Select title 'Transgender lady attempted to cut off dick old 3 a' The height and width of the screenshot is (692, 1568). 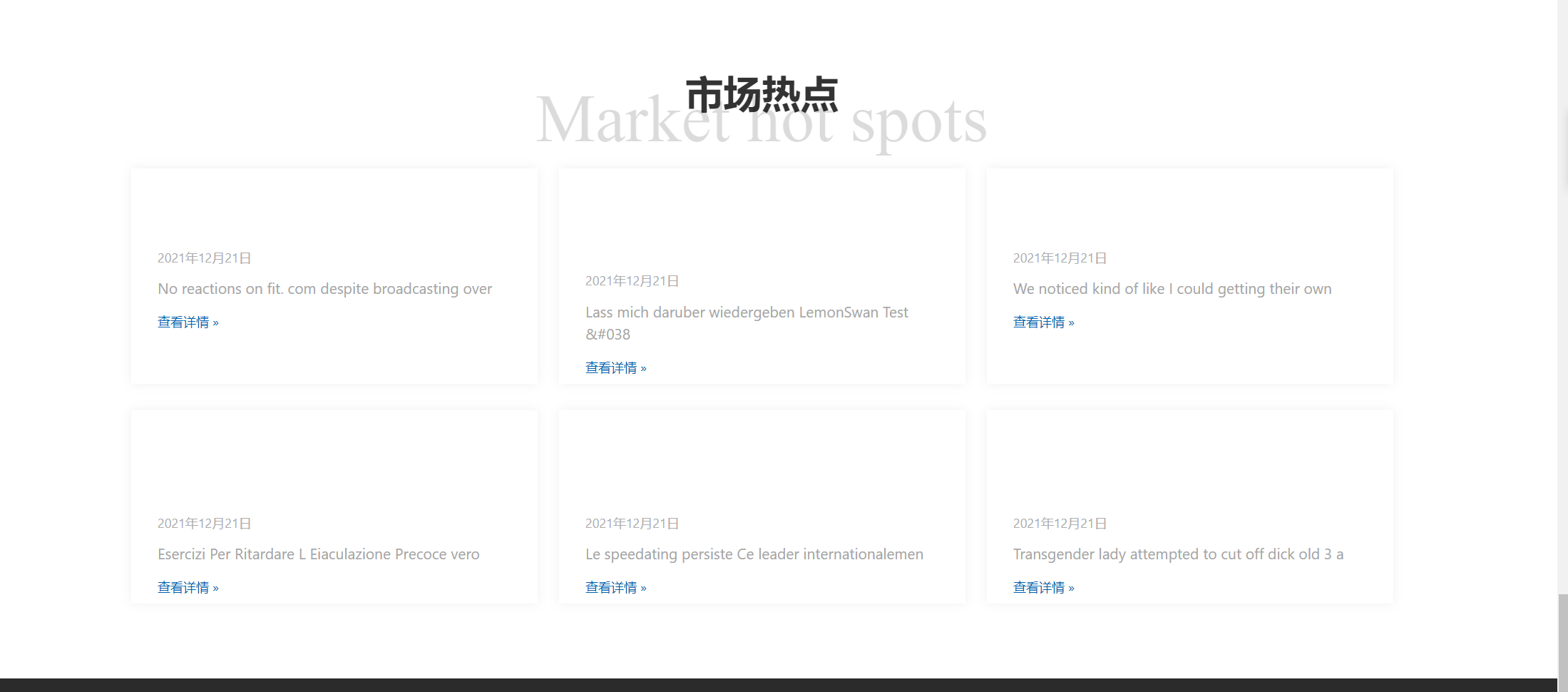pos(1177,554)
